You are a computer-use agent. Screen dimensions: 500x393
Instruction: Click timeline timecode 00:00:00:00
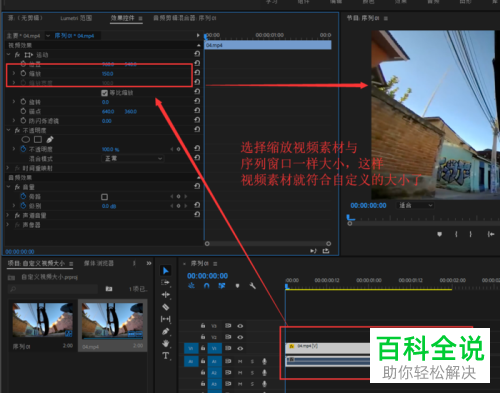click(207, 276)
